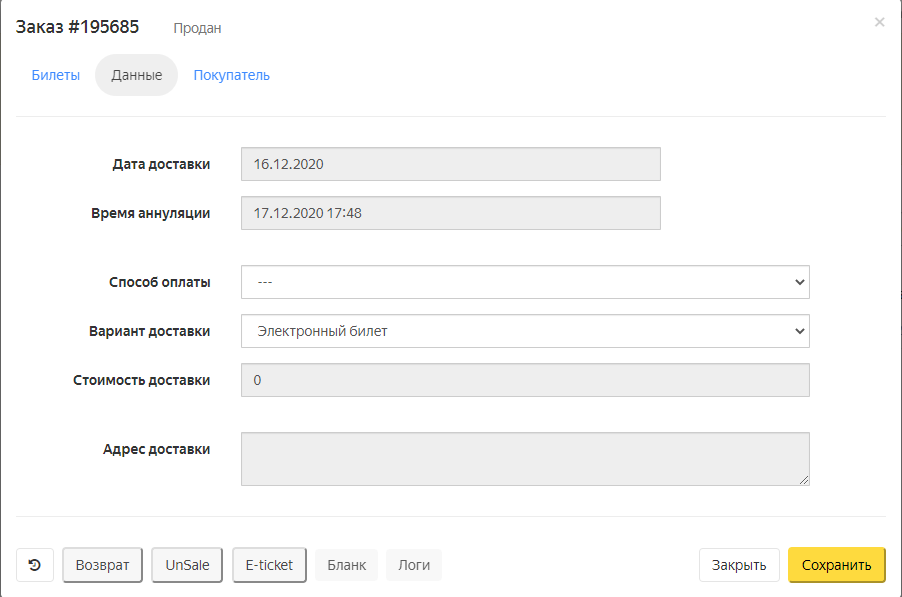Viewport: 902px width, 597px height.
Task: Open the Вариант доставки dropdown
Action: click(525, 331)
